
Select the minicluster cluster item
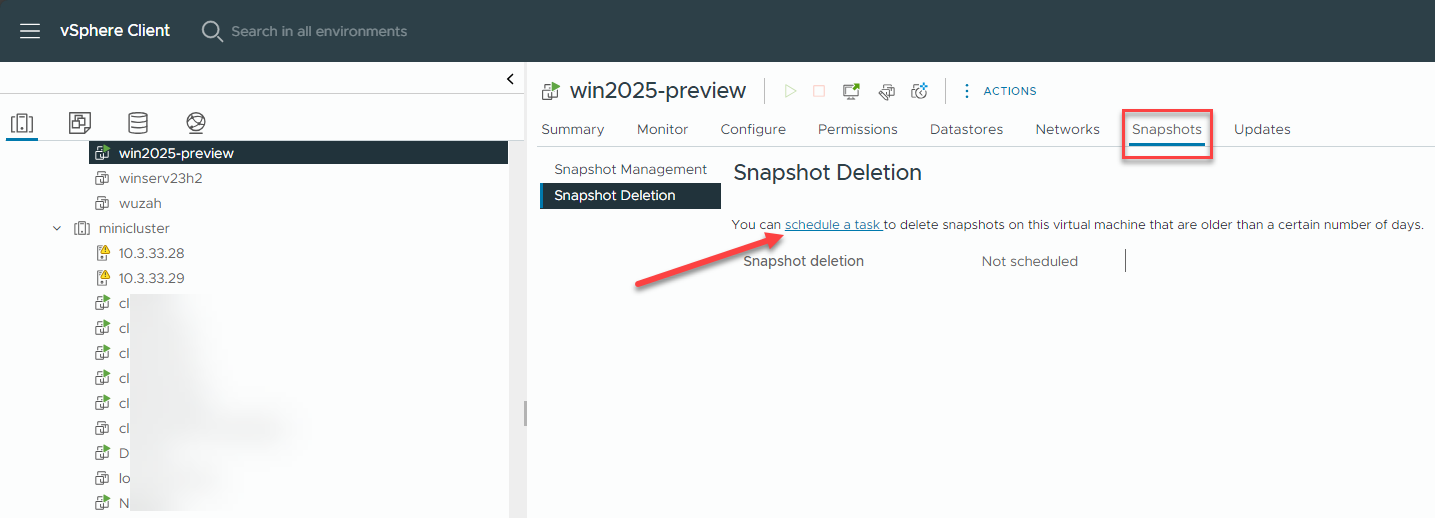click(134, 228)
